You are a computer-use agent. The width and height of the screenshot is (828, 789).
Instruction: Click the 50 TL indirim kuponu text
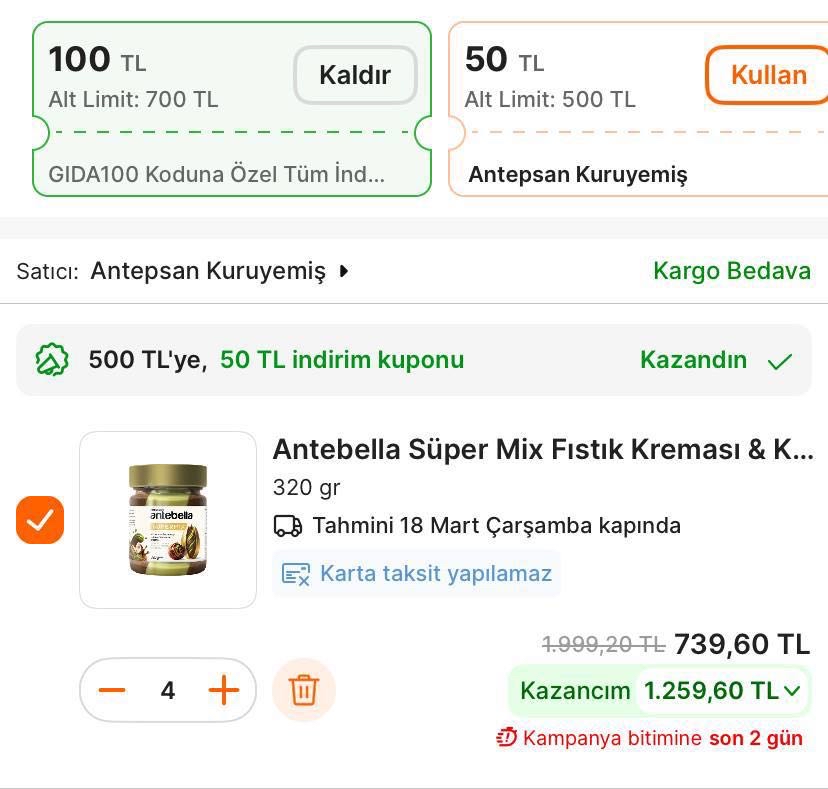coord(342,360)
